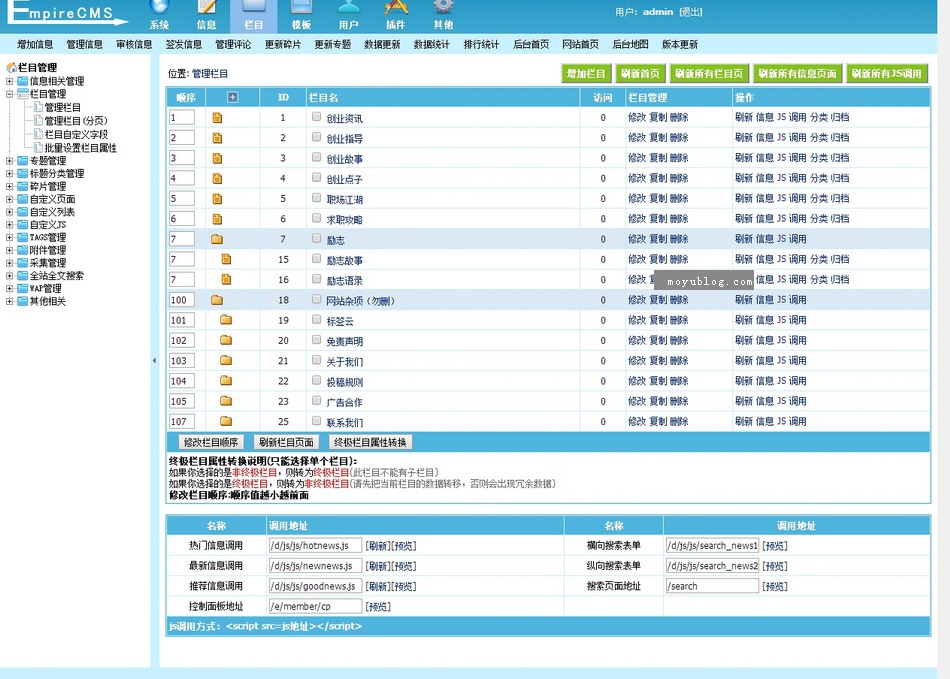The image size is (950, 679).
Task: Click 修改 link in the 联系我们 row
Action: (x=637, y=421)
